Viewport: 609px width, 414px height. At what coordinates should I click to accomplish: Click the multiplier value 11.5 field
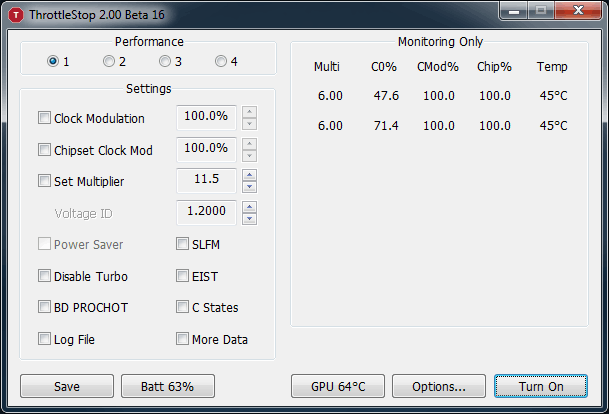[x=206, y=180]
